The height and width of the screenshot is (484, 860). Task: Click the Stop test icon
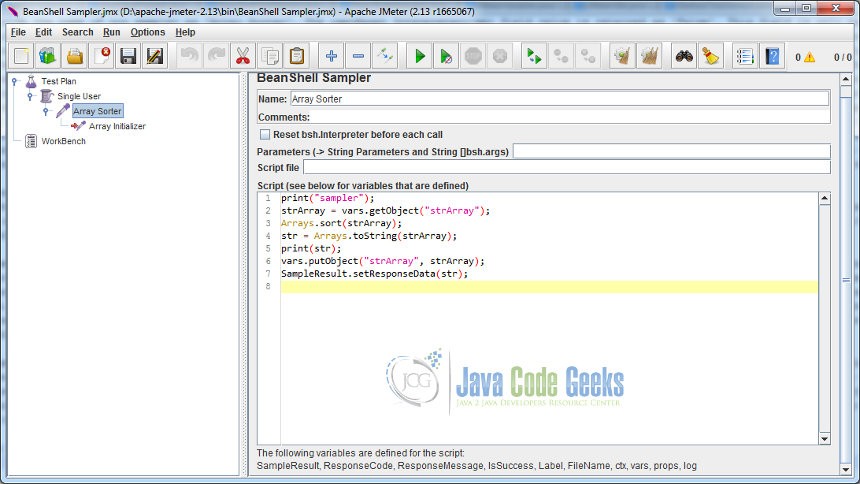tap(473, 56)
